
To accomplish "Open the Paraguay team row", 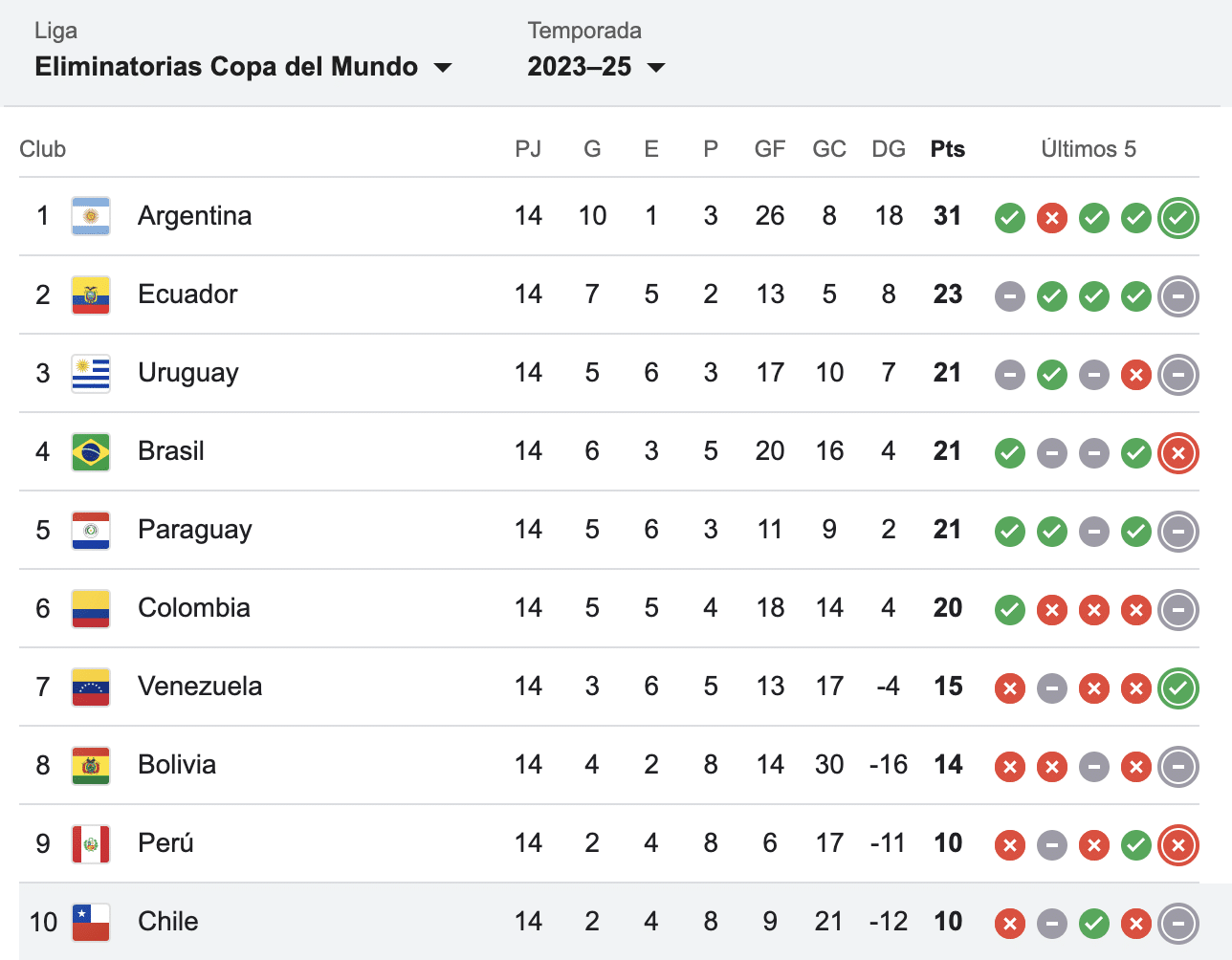I will pos(195,529).
